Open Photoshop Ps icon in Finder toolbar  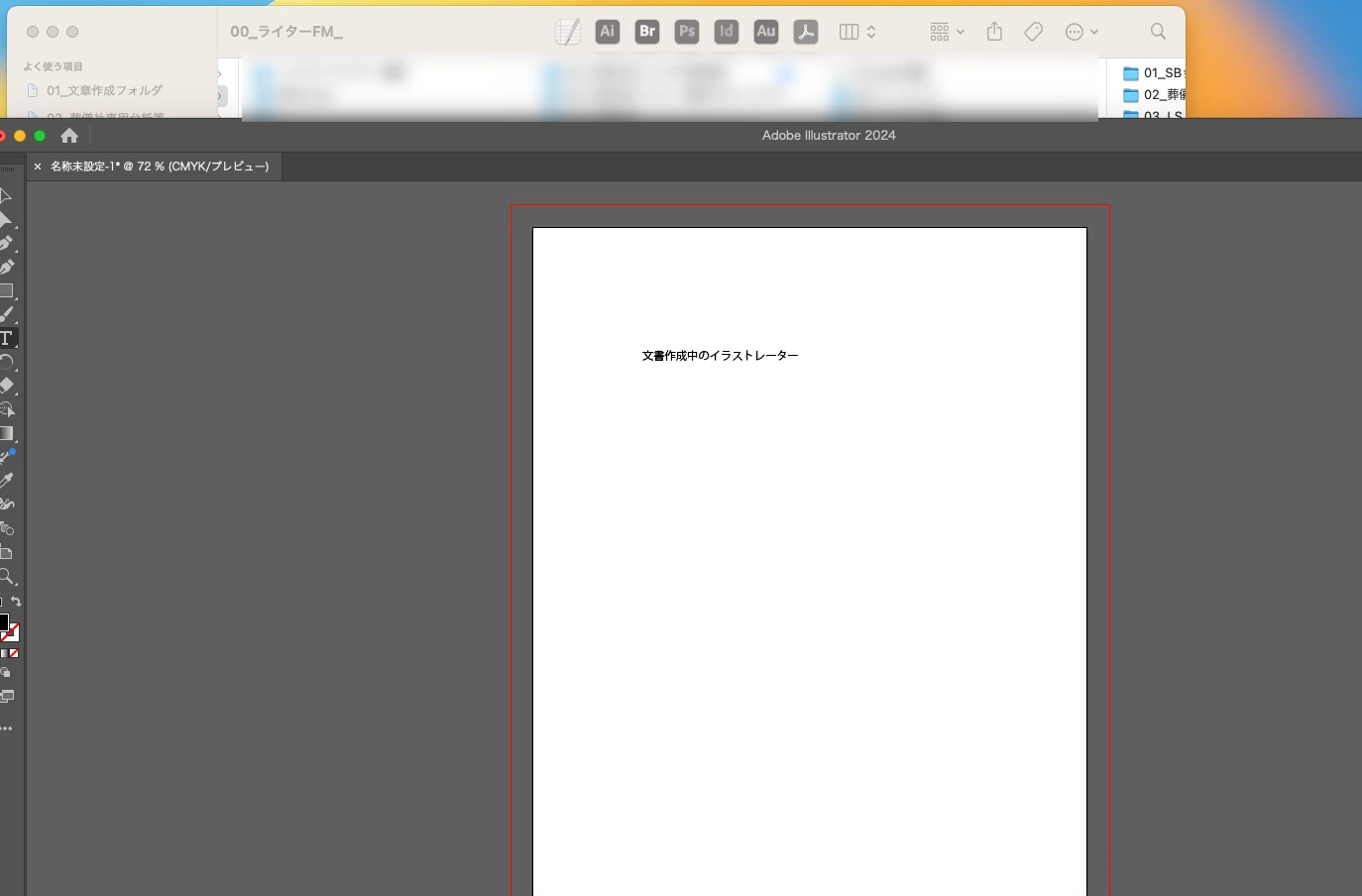[687, 32]
